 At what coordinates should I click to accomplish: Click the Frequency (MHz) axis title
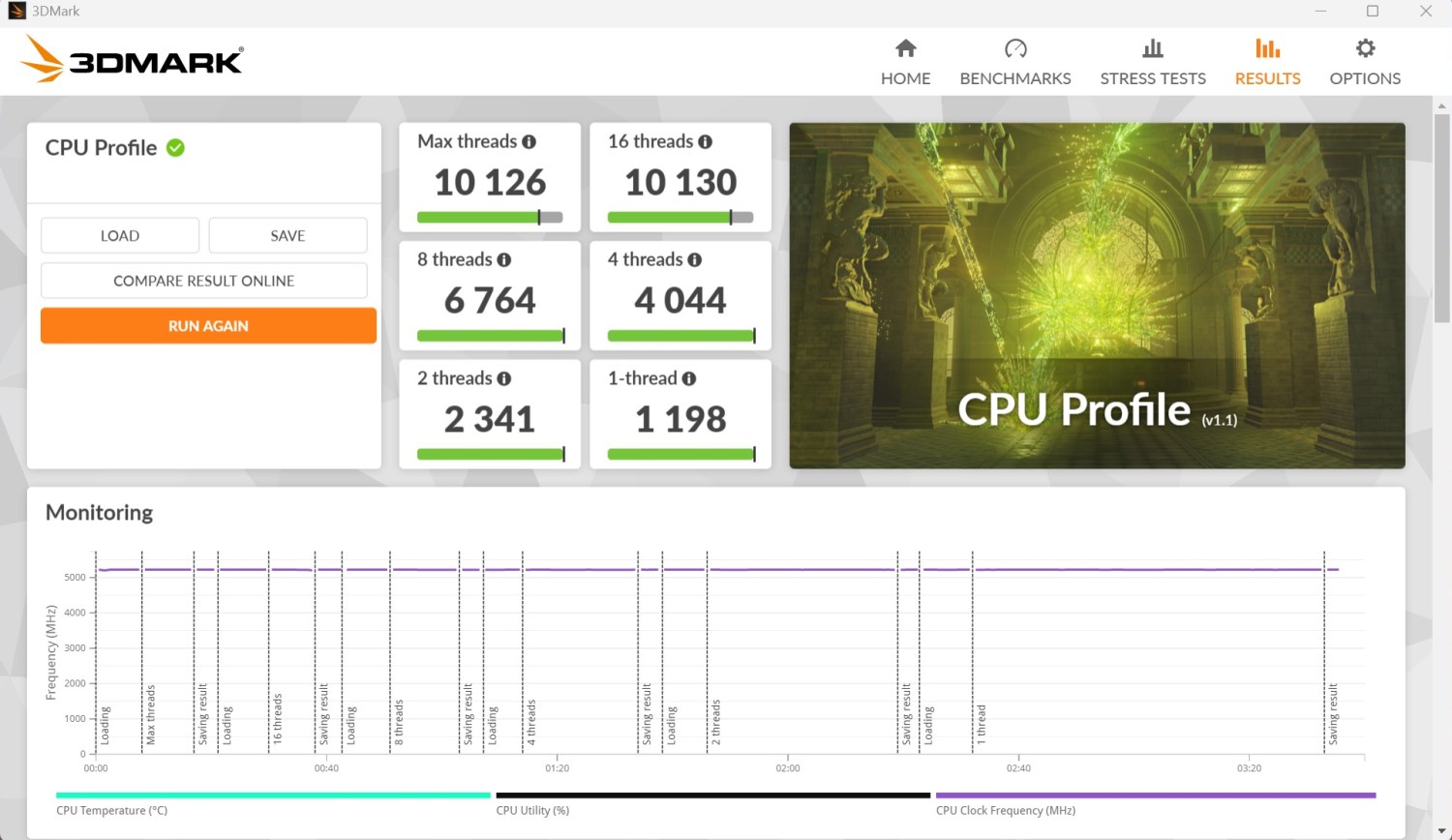[51, 652]
